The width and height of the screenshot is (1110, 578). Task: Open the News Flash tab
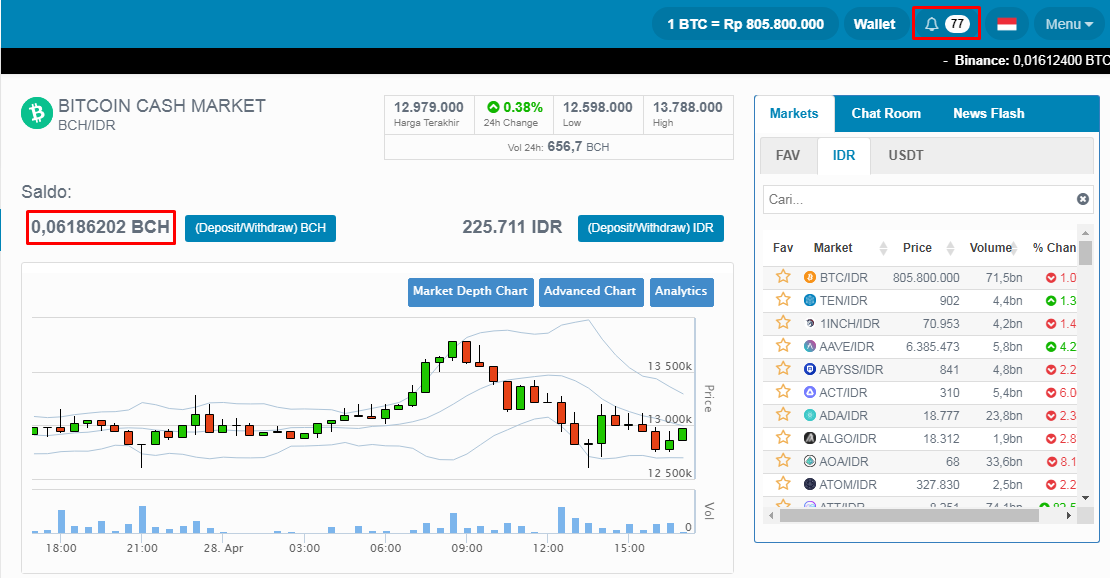tap(988, 113)
